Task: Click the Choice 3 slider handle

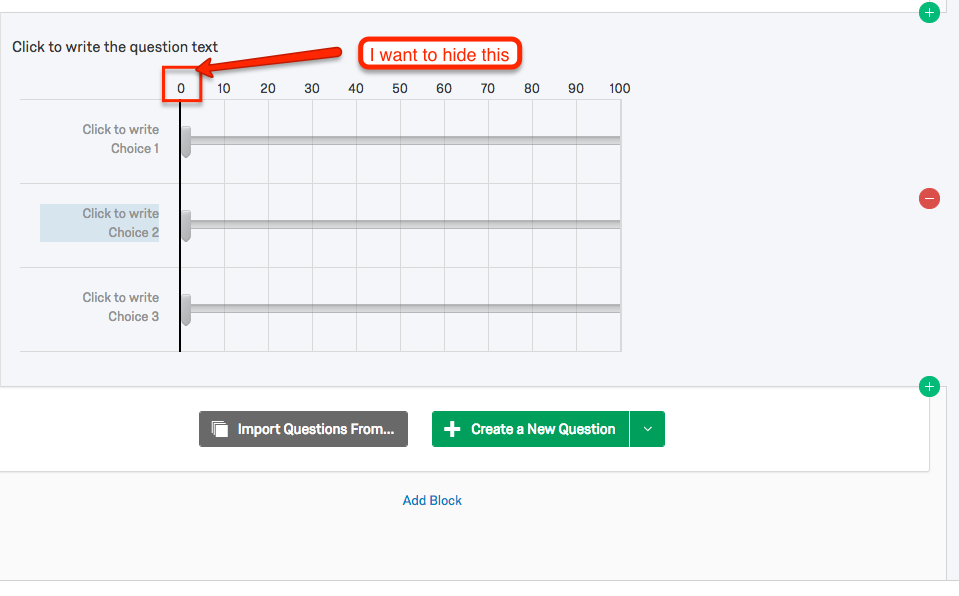Action: (186, 309)
